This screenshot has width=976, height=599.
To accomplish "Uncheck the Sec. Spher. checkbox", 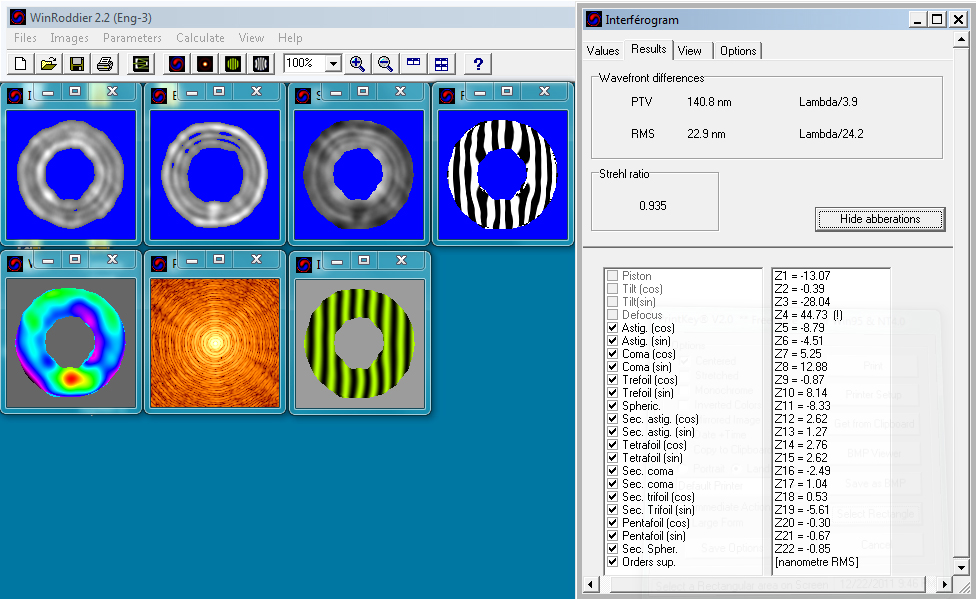I will pos(612,549).
